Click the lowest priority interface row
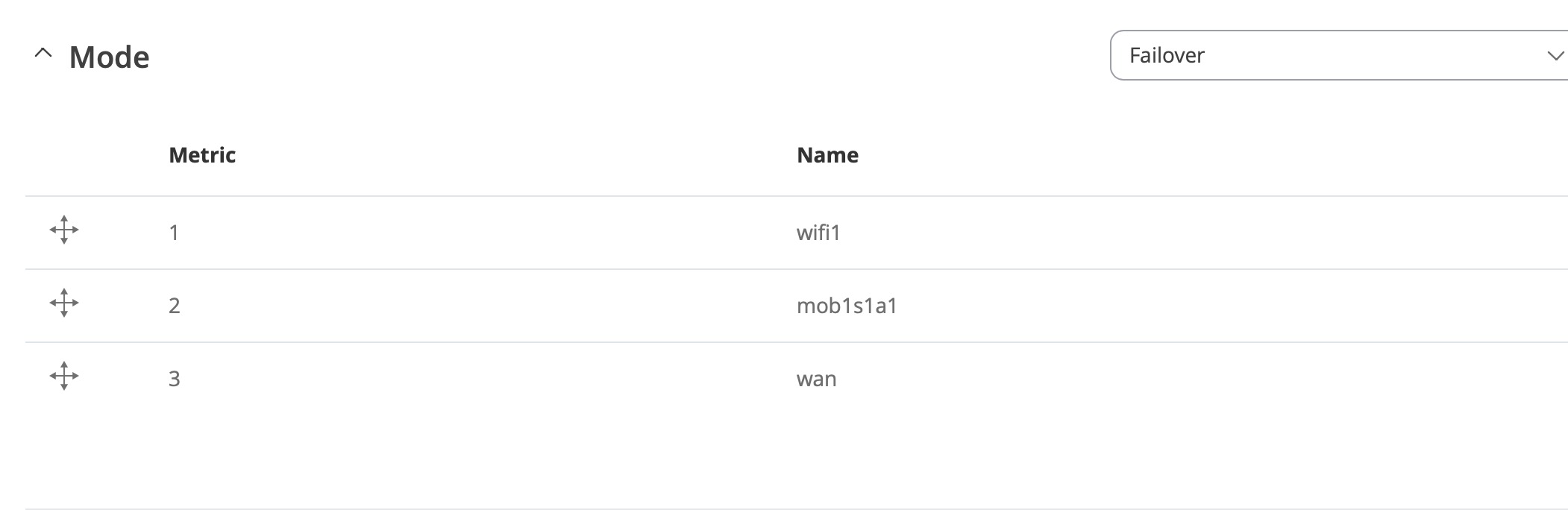 click(x=797, y=379)
